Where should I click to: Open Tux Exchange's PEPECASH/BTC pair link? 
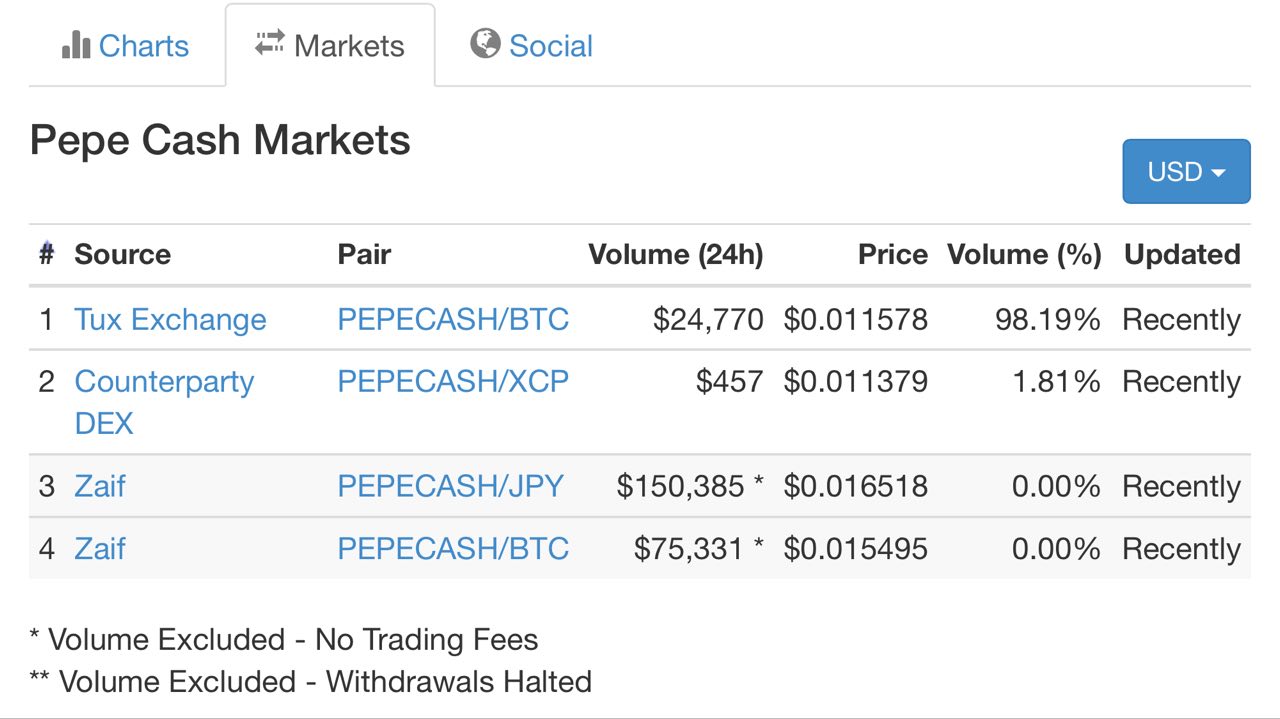pyautogui.click(x=453, y=319)
